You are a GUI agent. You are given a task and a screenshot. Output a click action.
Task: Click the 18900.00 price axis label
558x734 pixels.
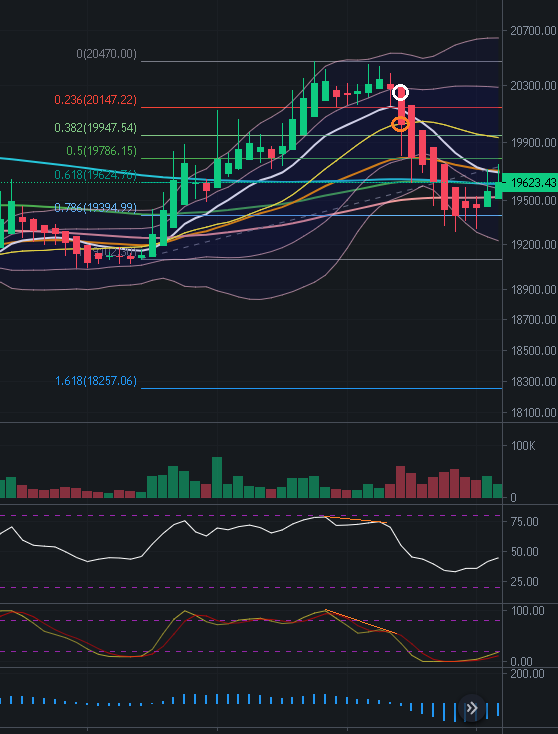(533, 289)
